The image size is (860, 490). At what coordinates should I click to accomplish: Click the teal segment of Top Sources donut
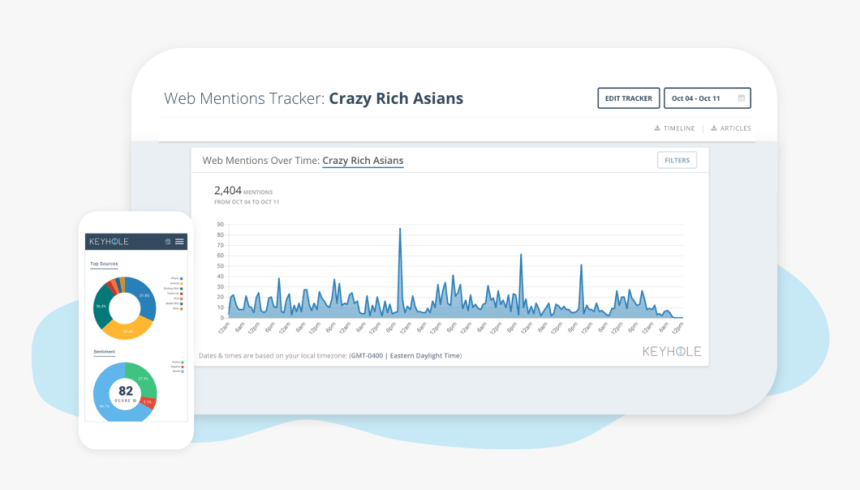[101, 305]
